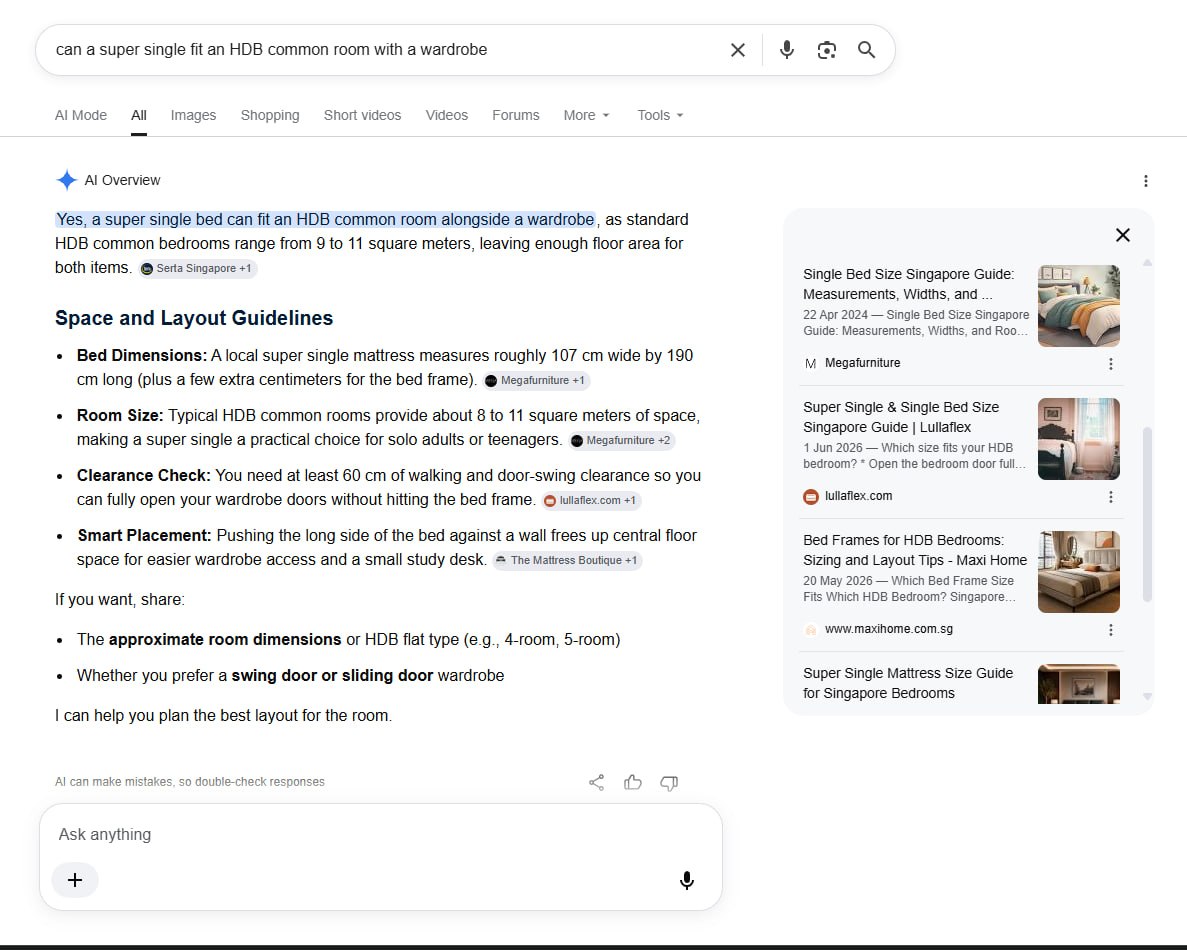Viewport: 1187px width, 950px height.
Task: Open Single Bed Size Singapore Guide link
Action: coord(909,284)
